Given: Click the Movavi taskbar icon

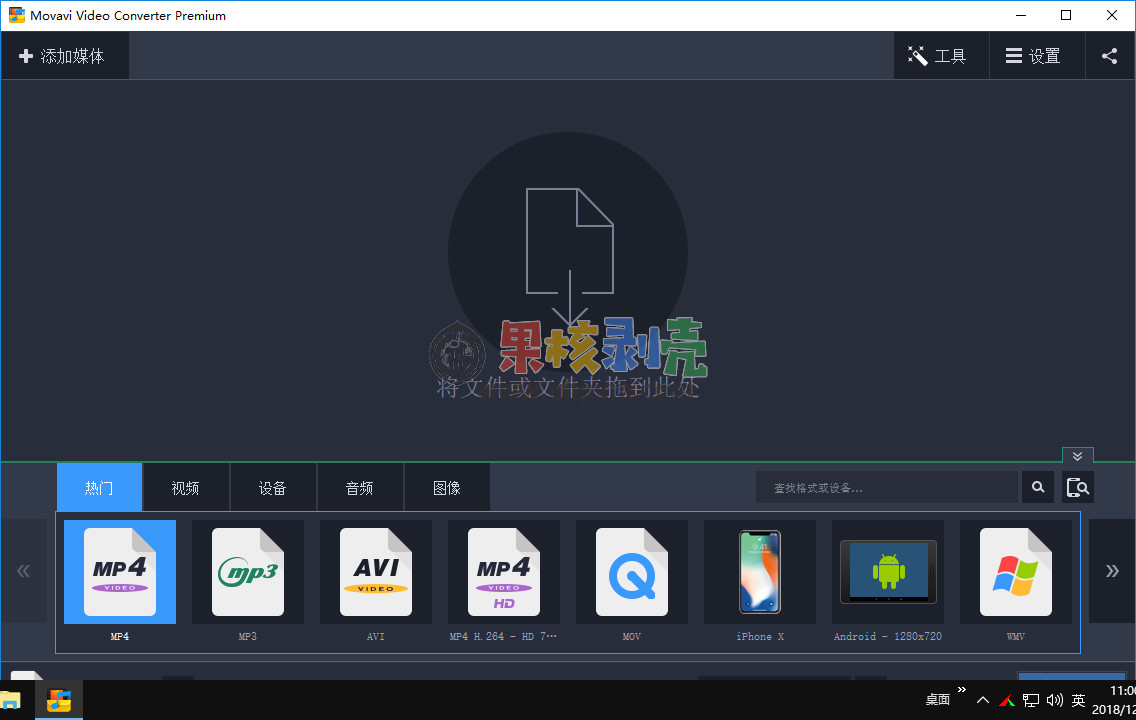Looking at the screenshot, I should (x=59, y=700).
